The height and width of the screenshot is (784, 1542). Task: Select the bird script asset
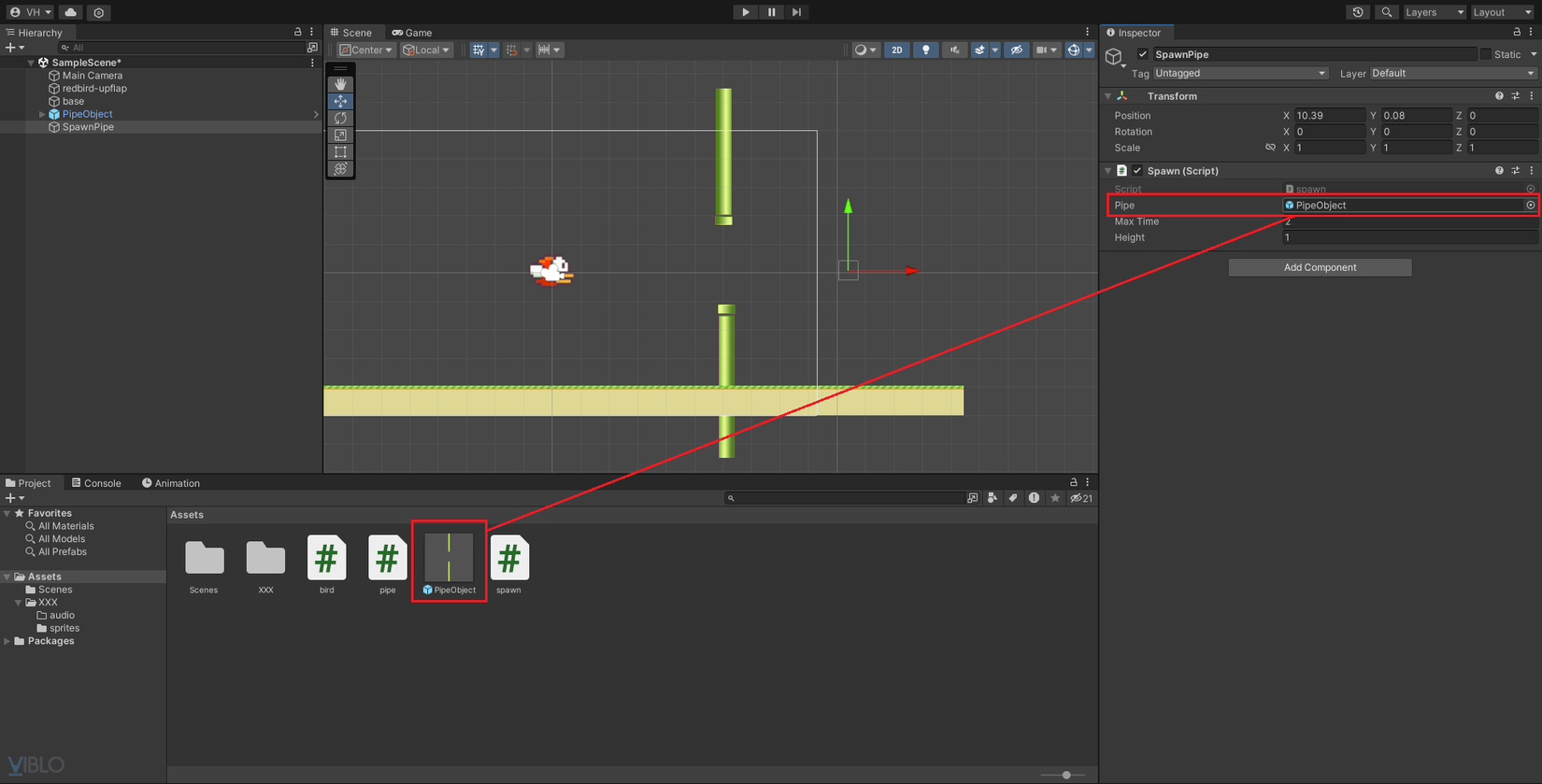pyautogui.click(x=326, y=564)
